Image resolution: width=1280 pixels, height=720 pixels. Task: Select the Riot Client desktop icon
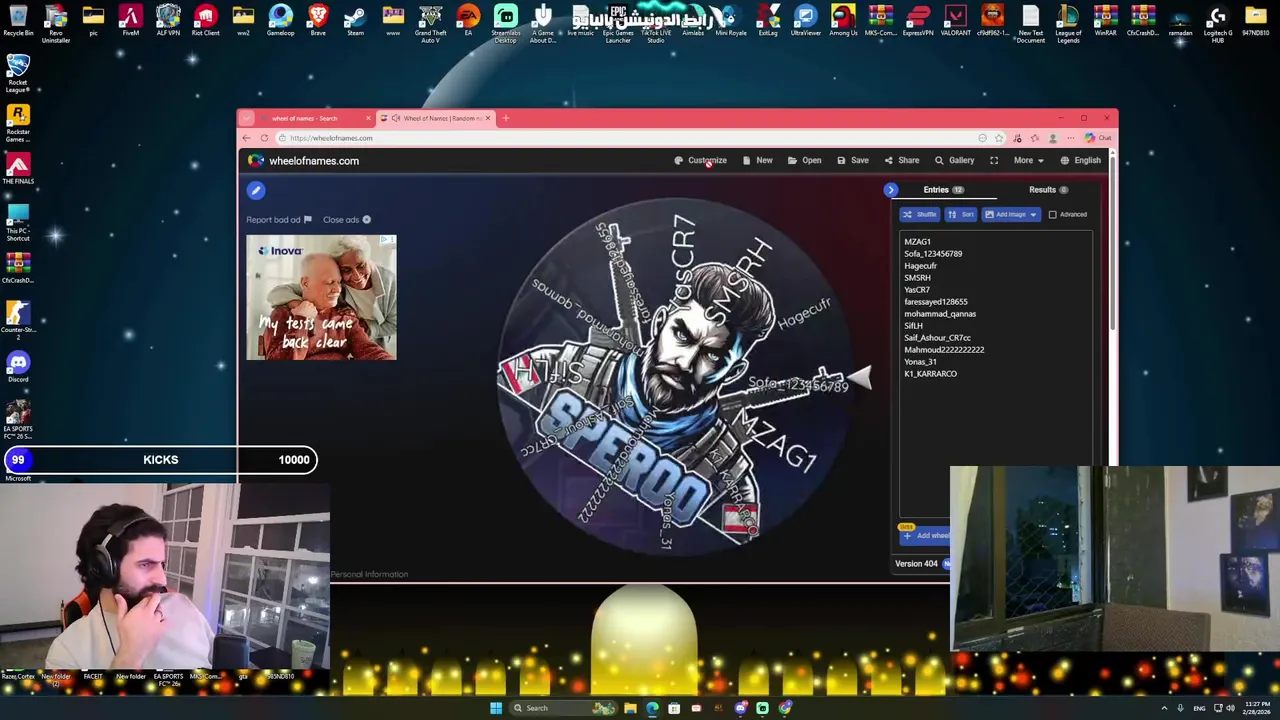(x=205, y=20)
